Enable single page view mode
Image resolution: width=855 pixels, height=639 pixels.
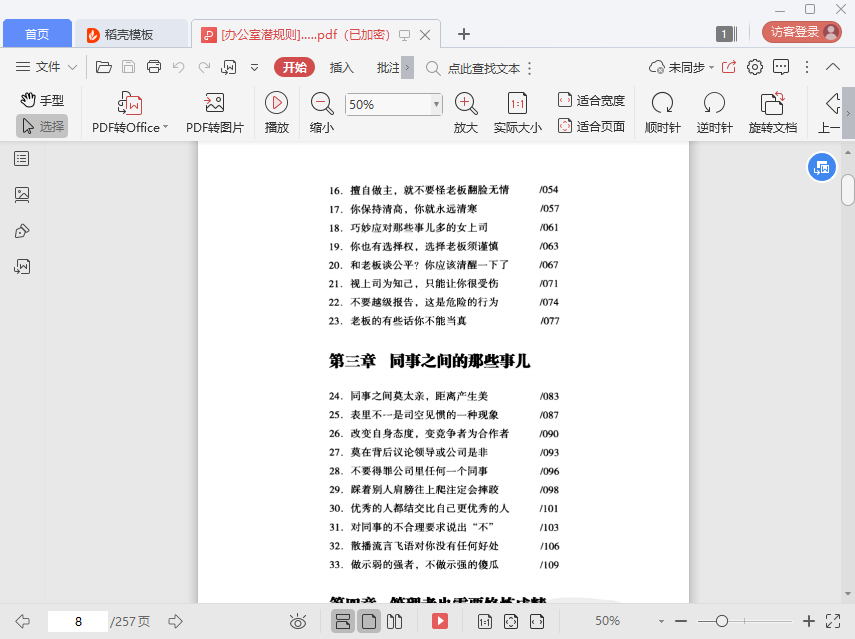point(369,621)
